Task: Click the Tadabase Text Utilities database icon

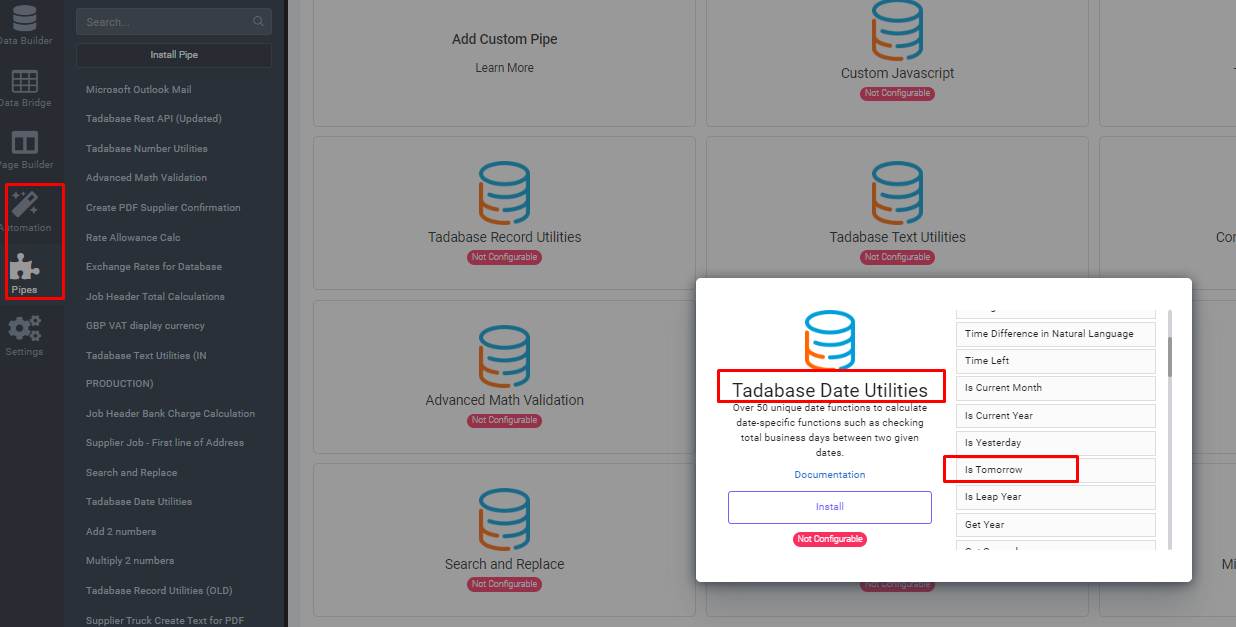Action: pyautogui.click(x=897, y=193)
